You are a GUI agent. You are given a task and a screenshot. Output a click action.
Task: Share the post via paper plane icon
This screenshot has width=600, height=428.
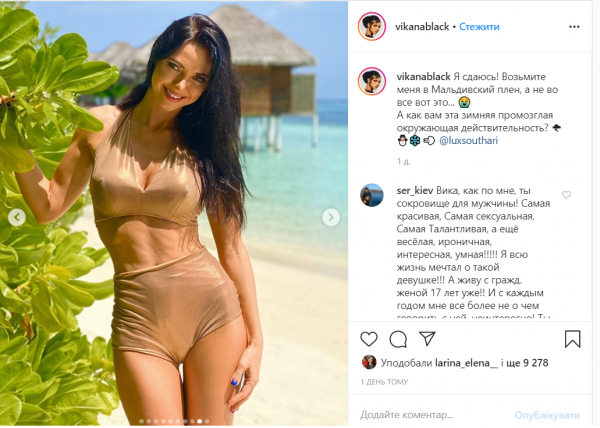tap(427, 338)
